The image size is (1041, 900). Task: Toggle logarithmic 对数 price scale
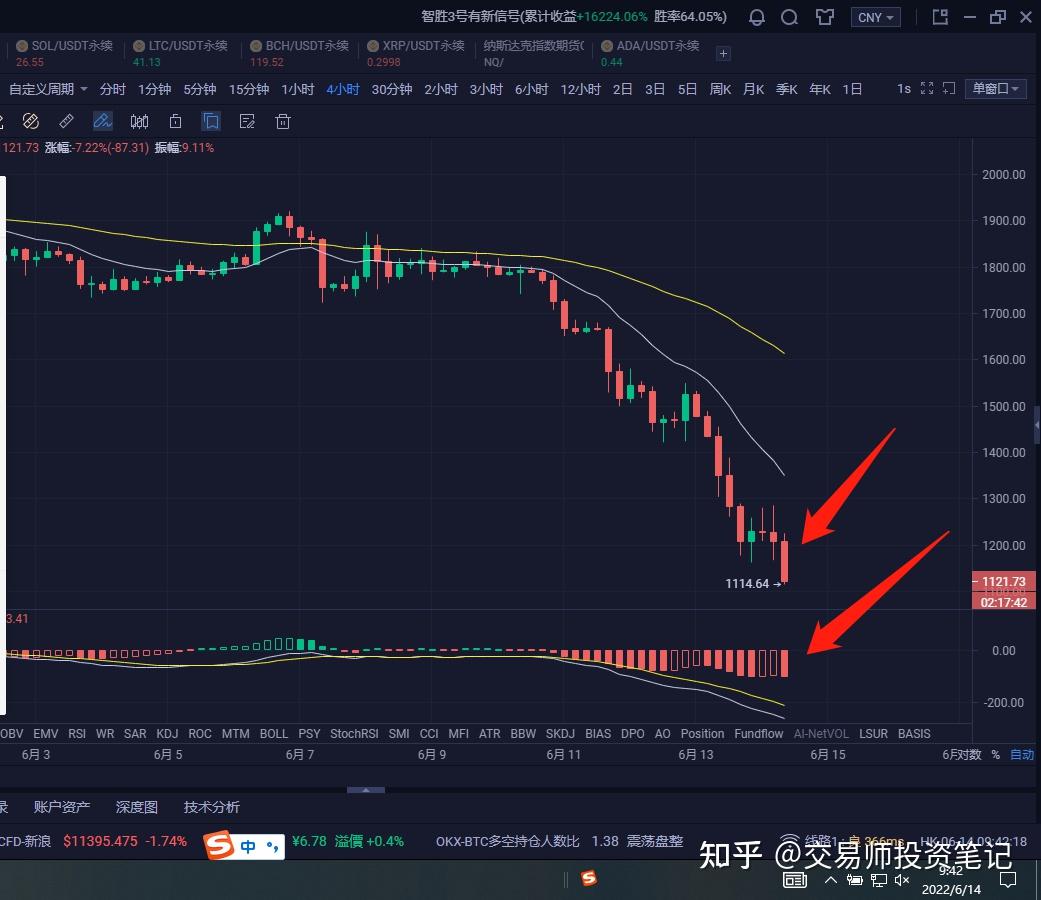969,755
